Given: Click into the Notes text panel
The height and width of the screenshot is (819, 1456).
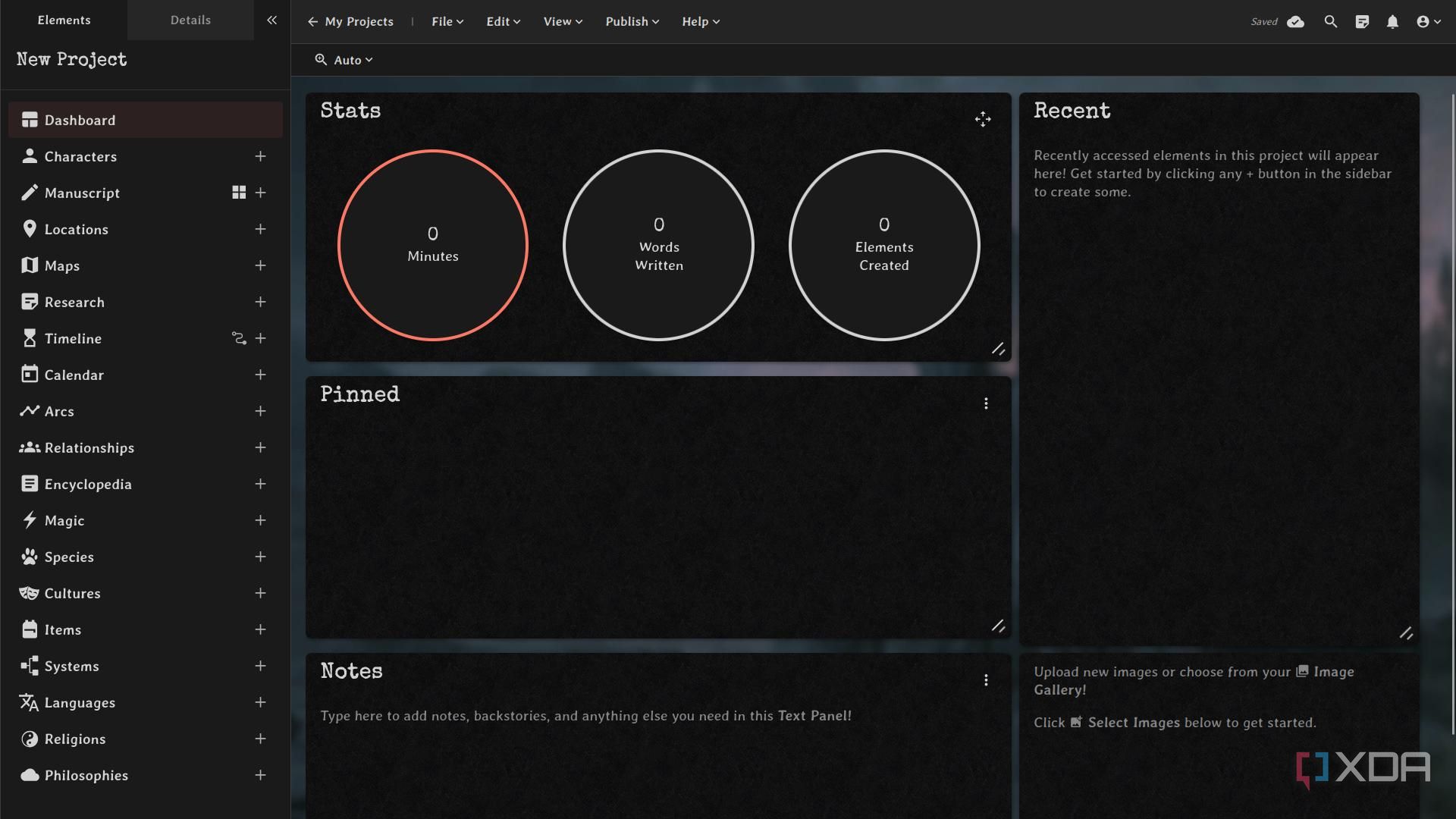Looking at the screenshot, I should (585, 716).
